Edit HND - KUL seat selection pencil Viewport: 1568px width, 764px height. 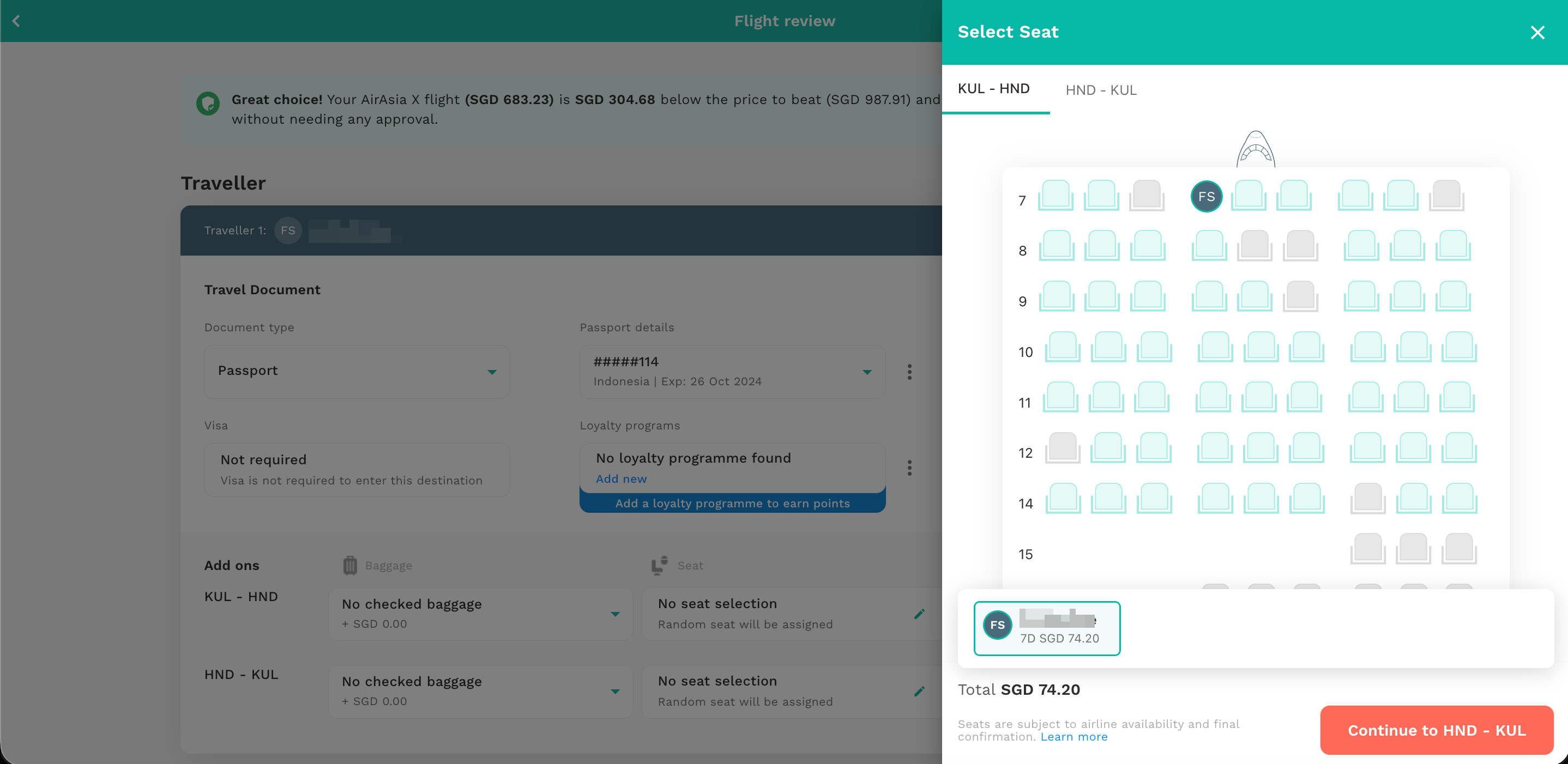[919, 691]
